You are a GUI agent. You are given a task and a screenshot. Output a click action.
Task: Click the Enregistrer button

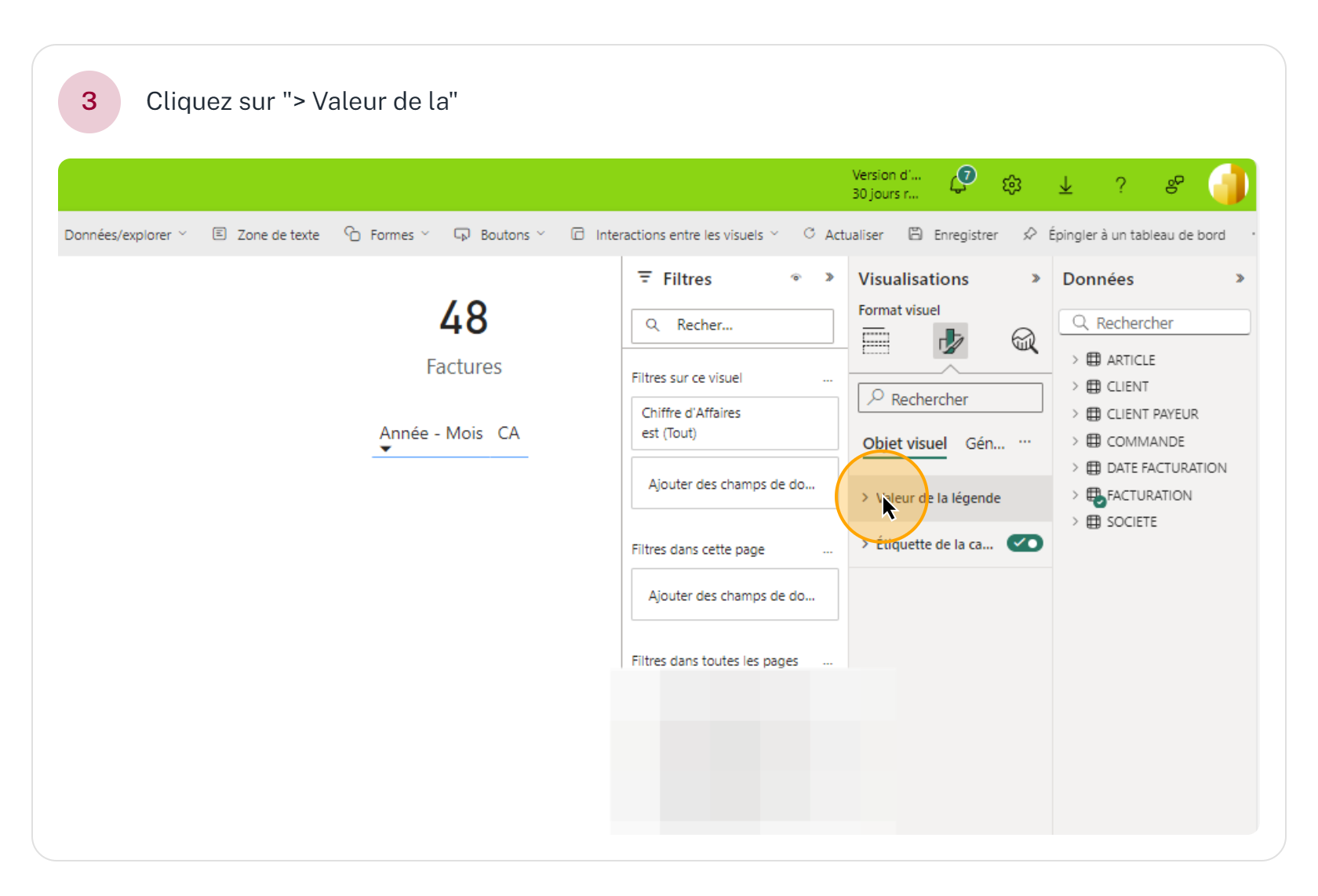[x=953, y=235]
